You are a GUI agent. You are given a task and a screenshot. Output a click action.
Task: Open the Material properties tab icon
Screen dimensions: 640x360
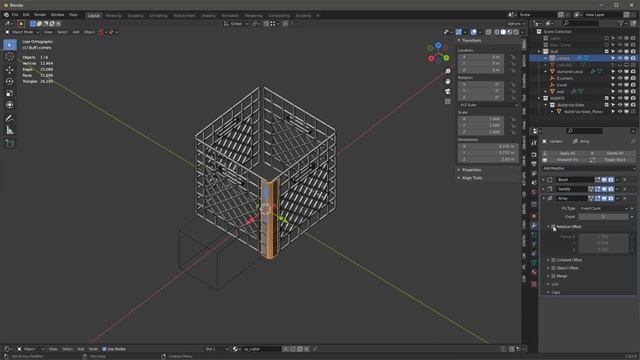(x=534, y=271)
